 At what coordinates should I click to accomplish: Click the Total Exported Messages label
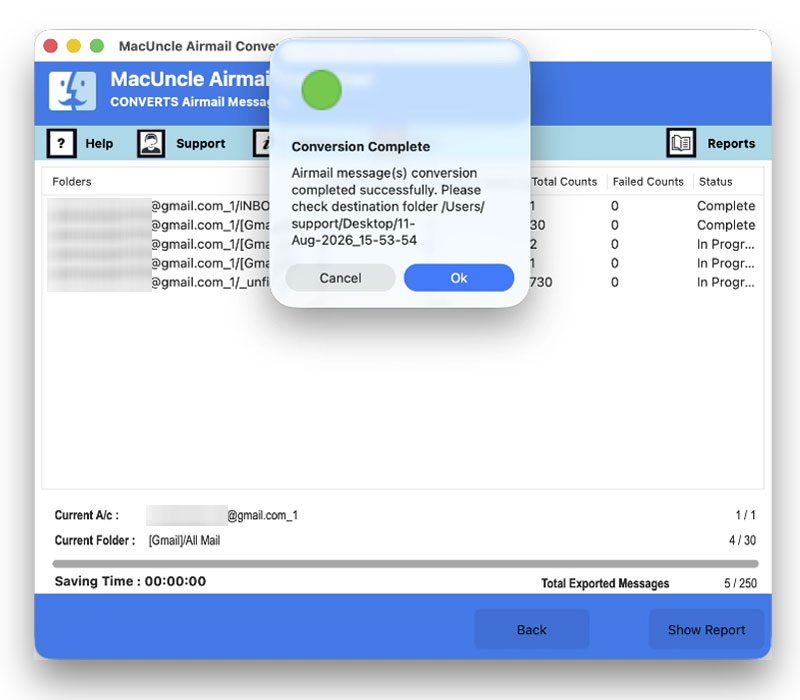tap(605, 583)
